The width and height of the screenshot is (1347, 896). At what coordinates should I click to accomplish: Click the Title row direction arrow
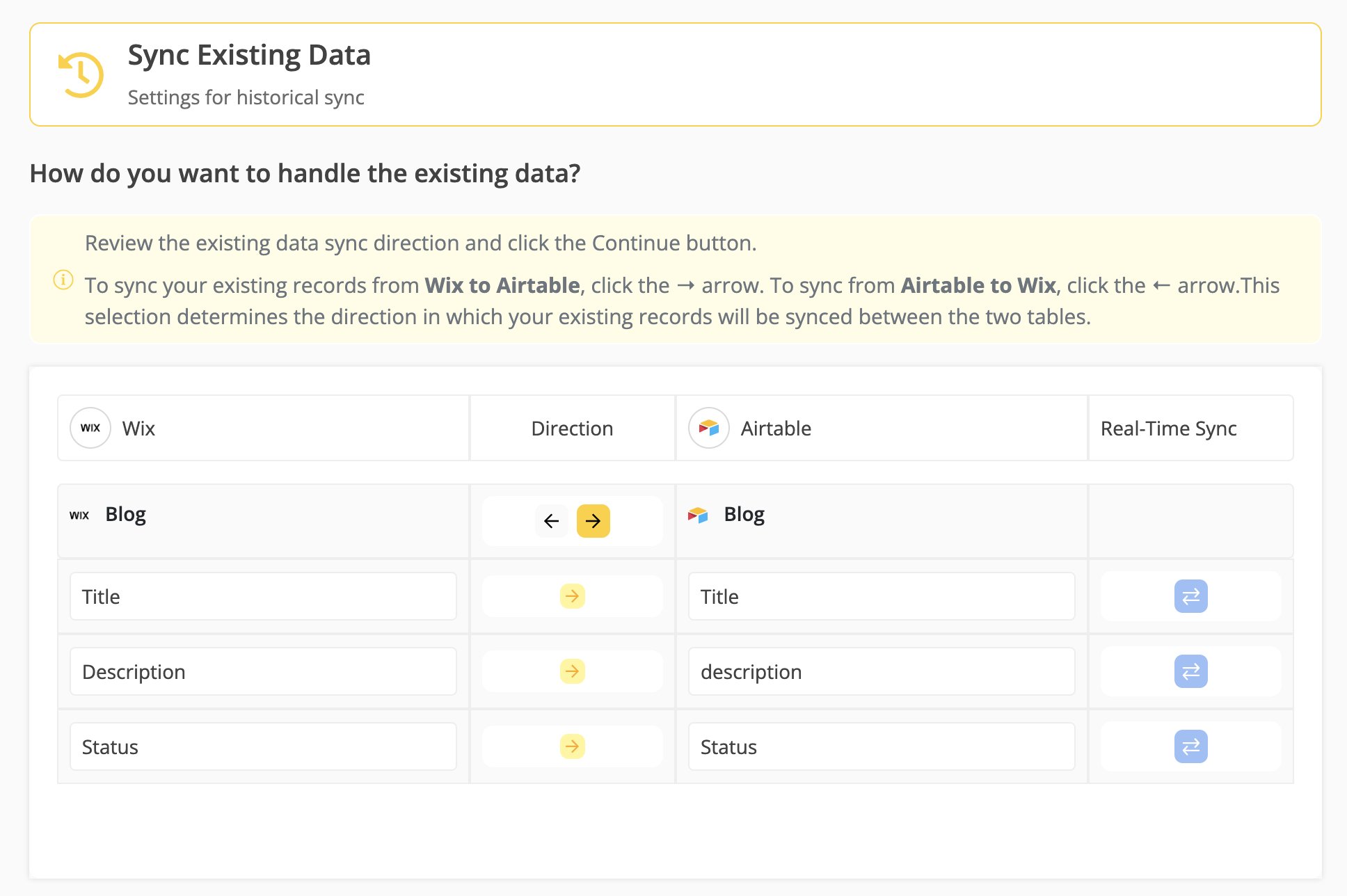pyautogui.click(x=573, y=596)
